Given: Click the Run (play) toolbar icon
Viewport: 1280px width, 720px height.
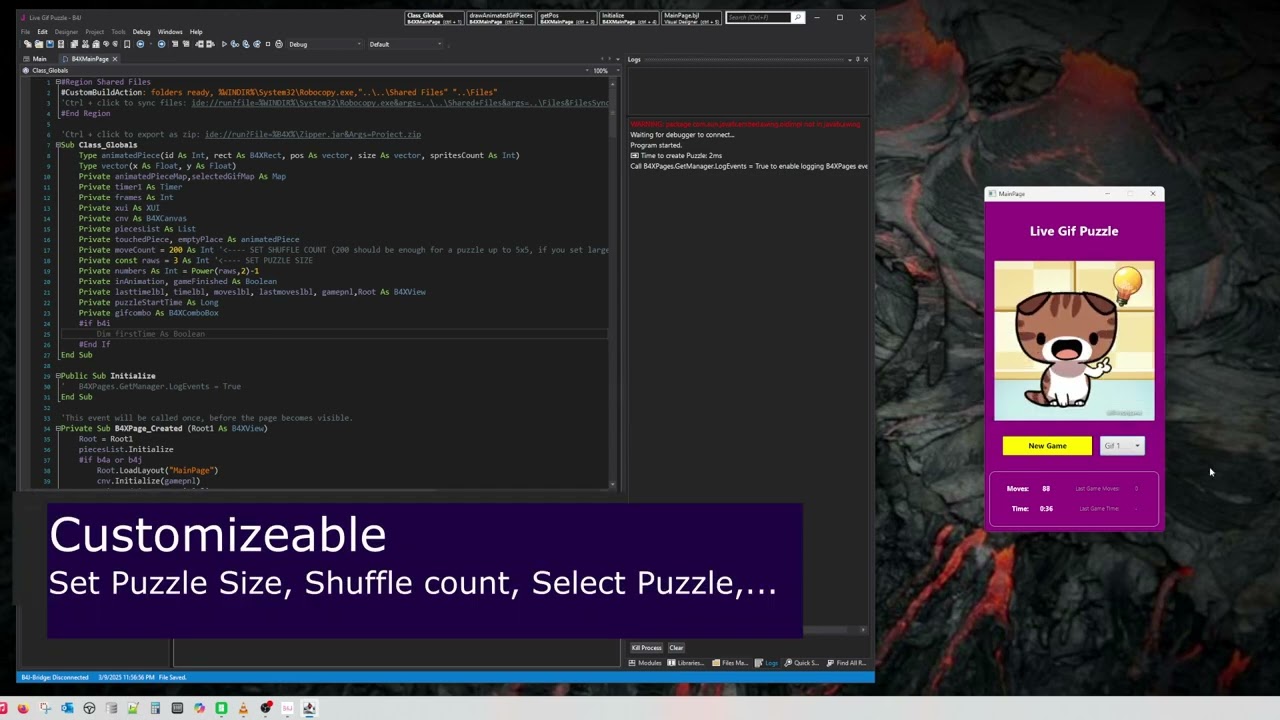Looking at the screenshot, I should pyautogui.click(x=223, y=44).
